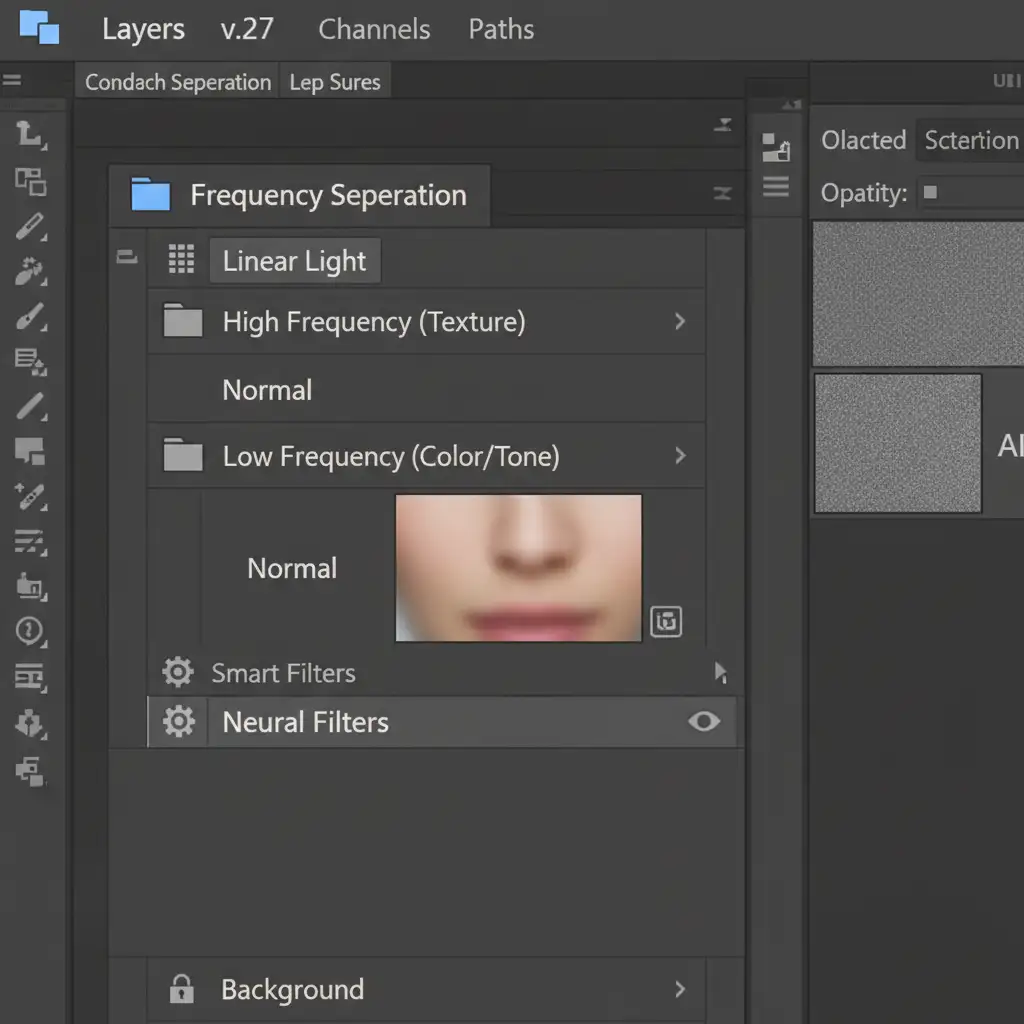Switch to the Channels tab
The image size is (1024, 1024).
click(374, 29)
